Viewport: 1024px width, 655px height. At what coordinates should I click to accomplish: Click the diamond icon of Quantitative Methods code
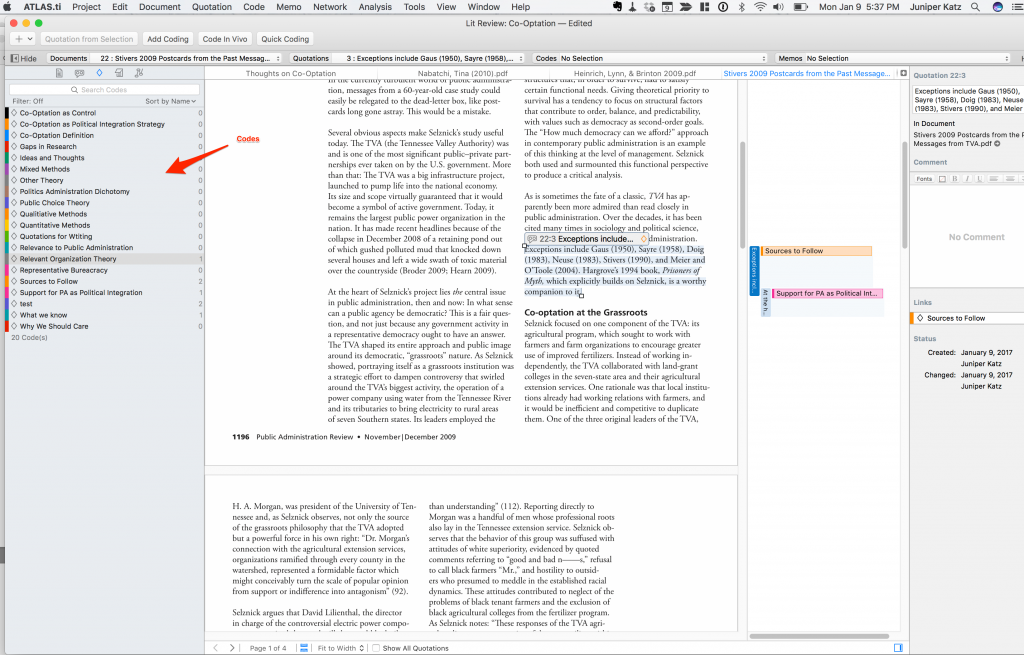[14, 225]
